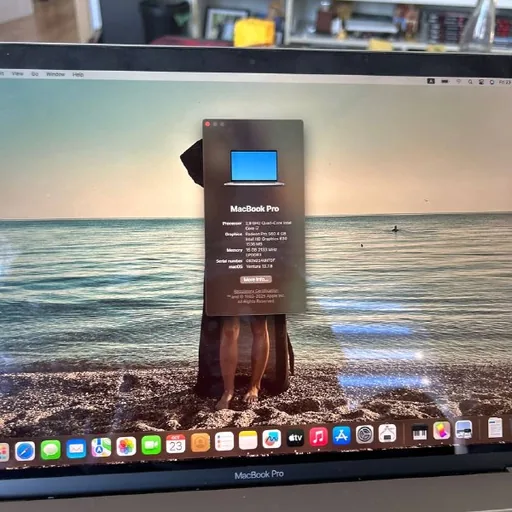Open the colorful icon right of the piano
Viewport: 512px width, 512px height.
click(x=442, y=431)
